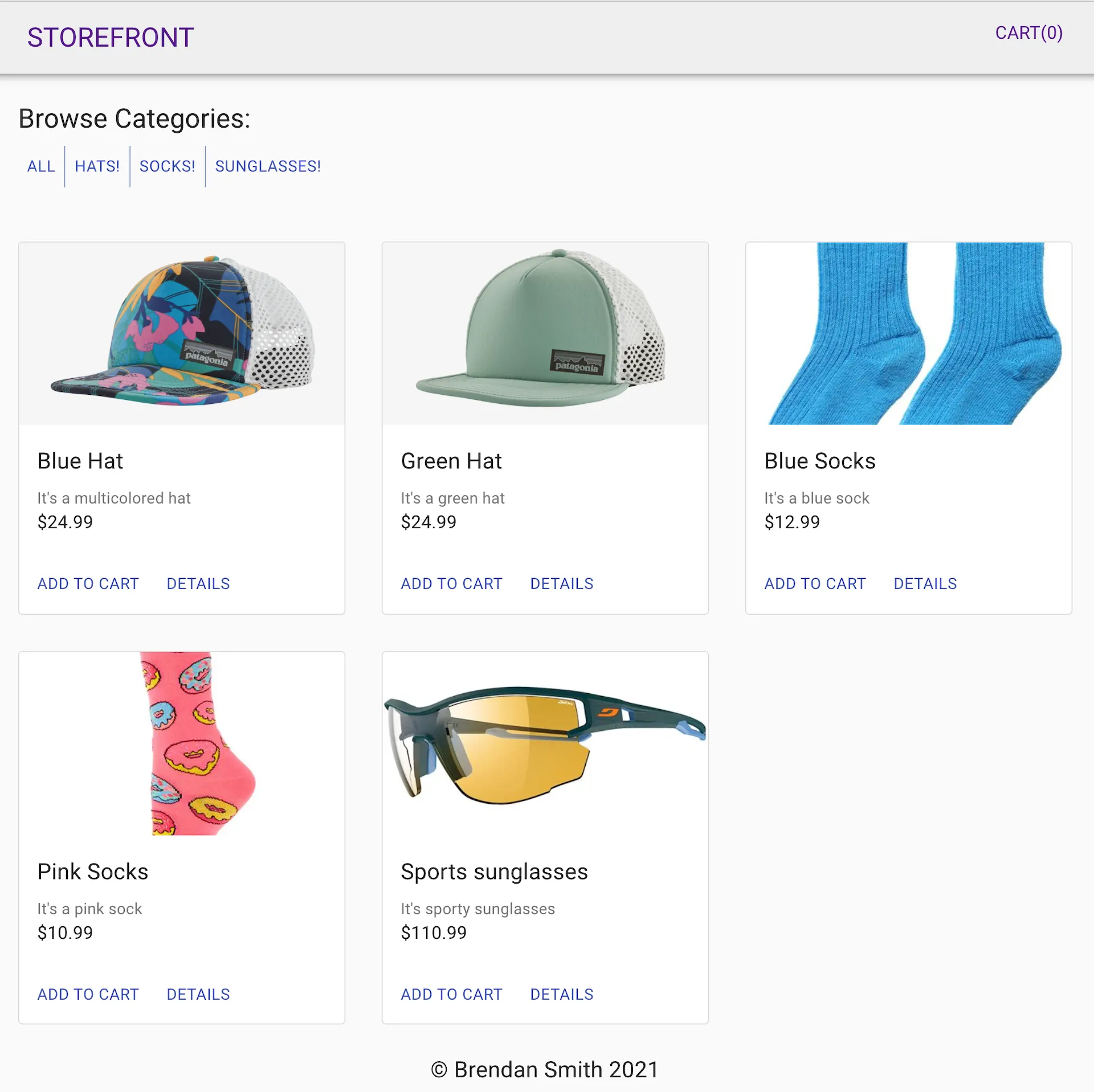Image resolution: width=1094 pixels, height=1092 pixels.
Task: Select the SUNGLASSES! category
Action: click(267, 166)
